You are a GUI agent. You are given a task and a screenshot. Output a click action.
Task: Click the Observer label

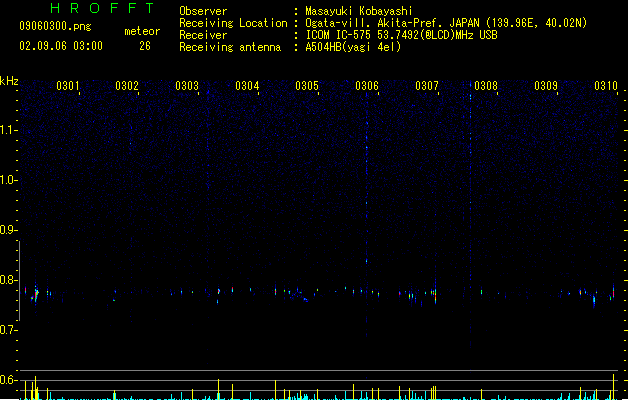[x=203, y=11]
